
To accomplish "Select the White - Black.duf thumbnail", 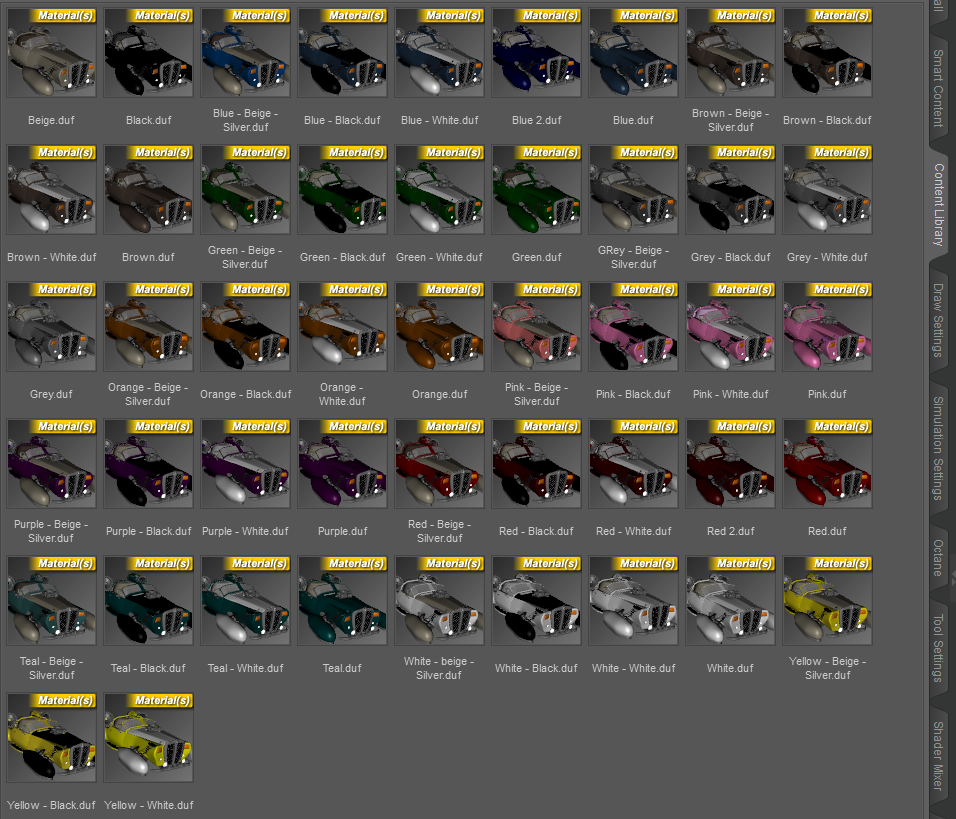I will point(536,600).
